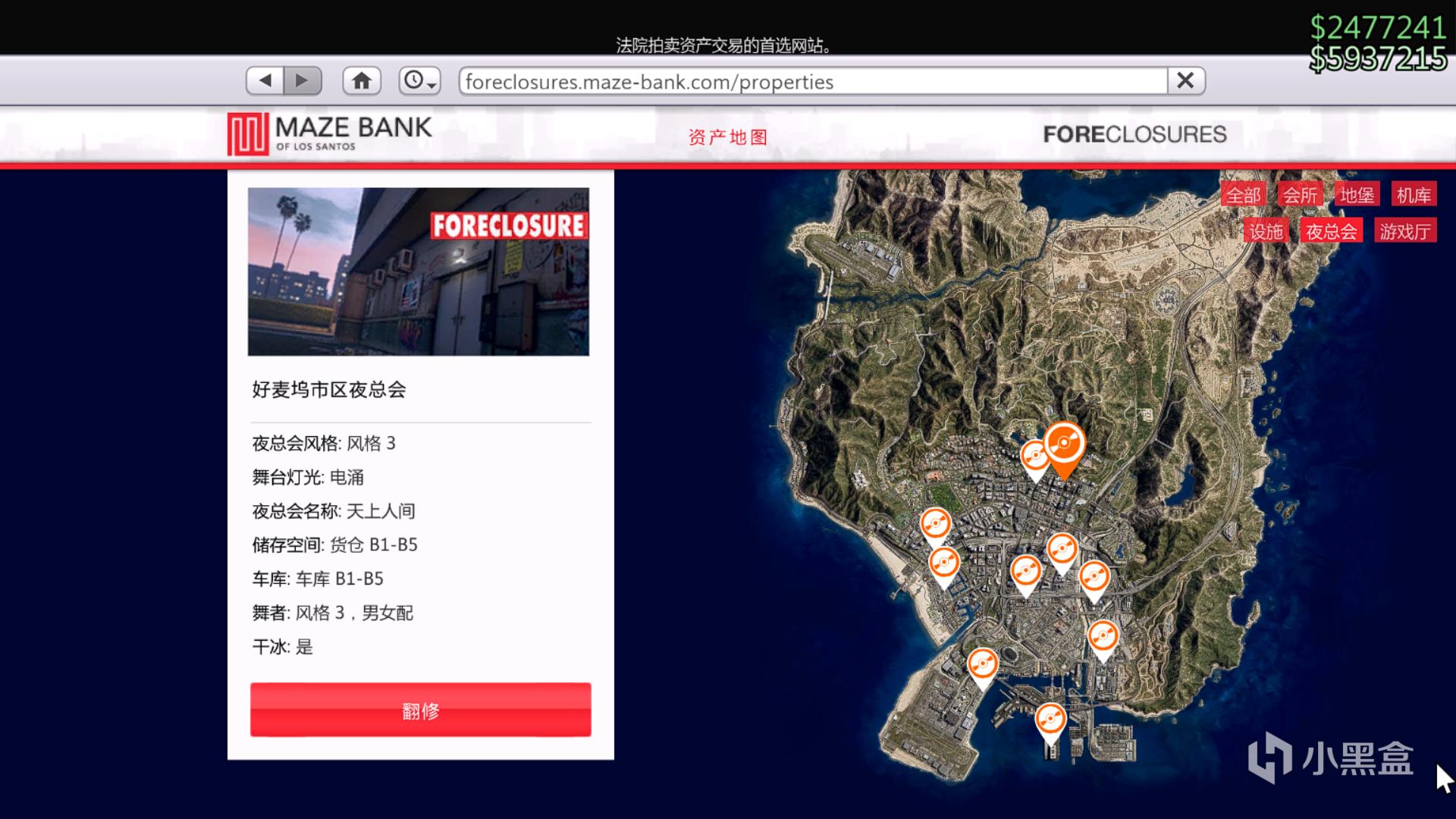Open the browser history clock dropdown
The width and height of the screenshot is (1456, 819).
tap(419, 80)
